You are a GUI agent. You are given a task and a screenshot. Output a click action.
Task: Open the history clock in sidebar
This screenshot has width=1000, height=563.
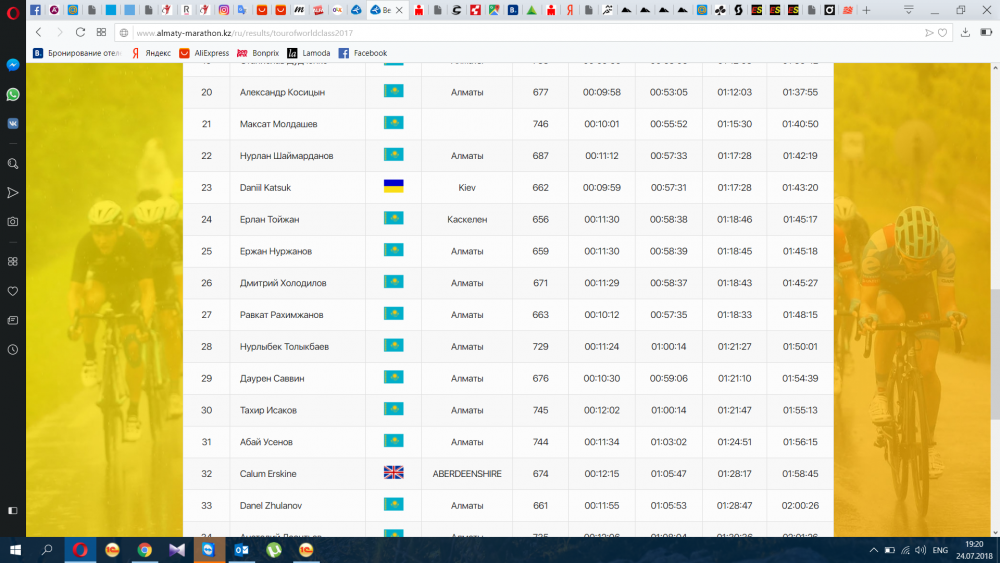click(x=13, y=350)
